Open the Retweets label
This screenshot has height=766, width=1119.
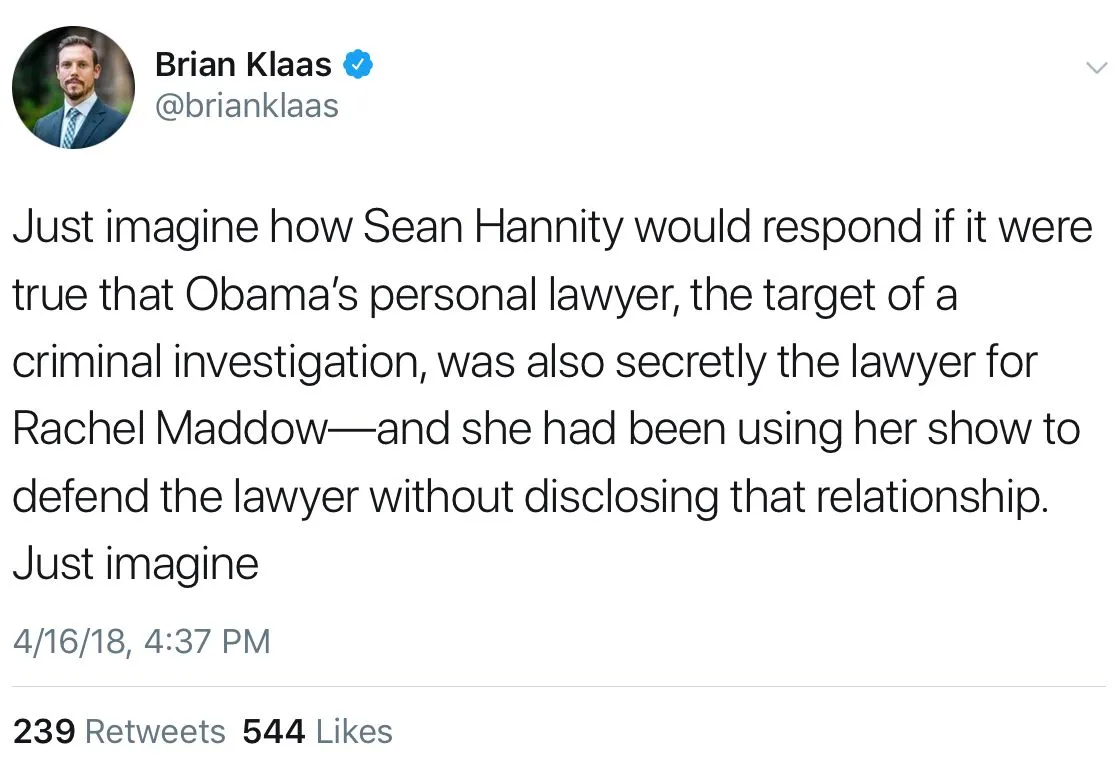[x=155, y=731]
